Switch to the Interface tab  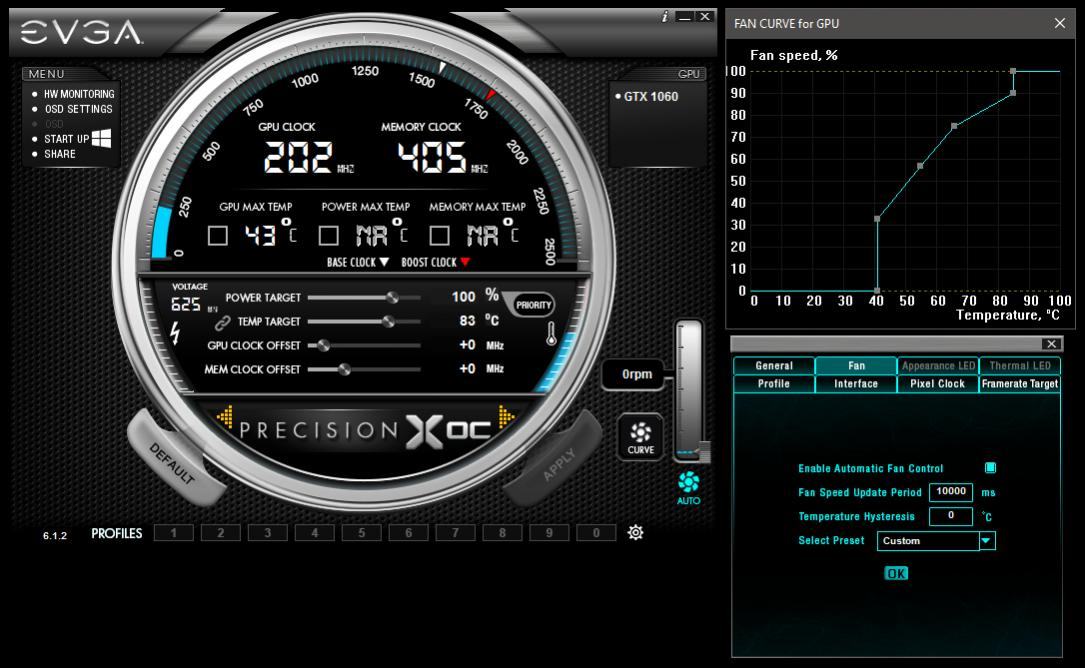click(x=856, y=383)
